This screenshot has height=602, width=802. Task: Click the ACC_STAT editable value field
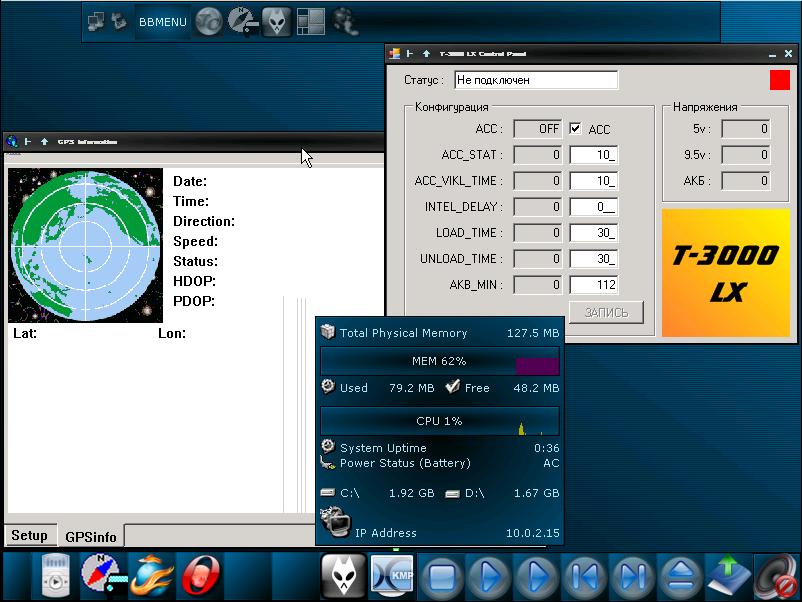point(594,155)
